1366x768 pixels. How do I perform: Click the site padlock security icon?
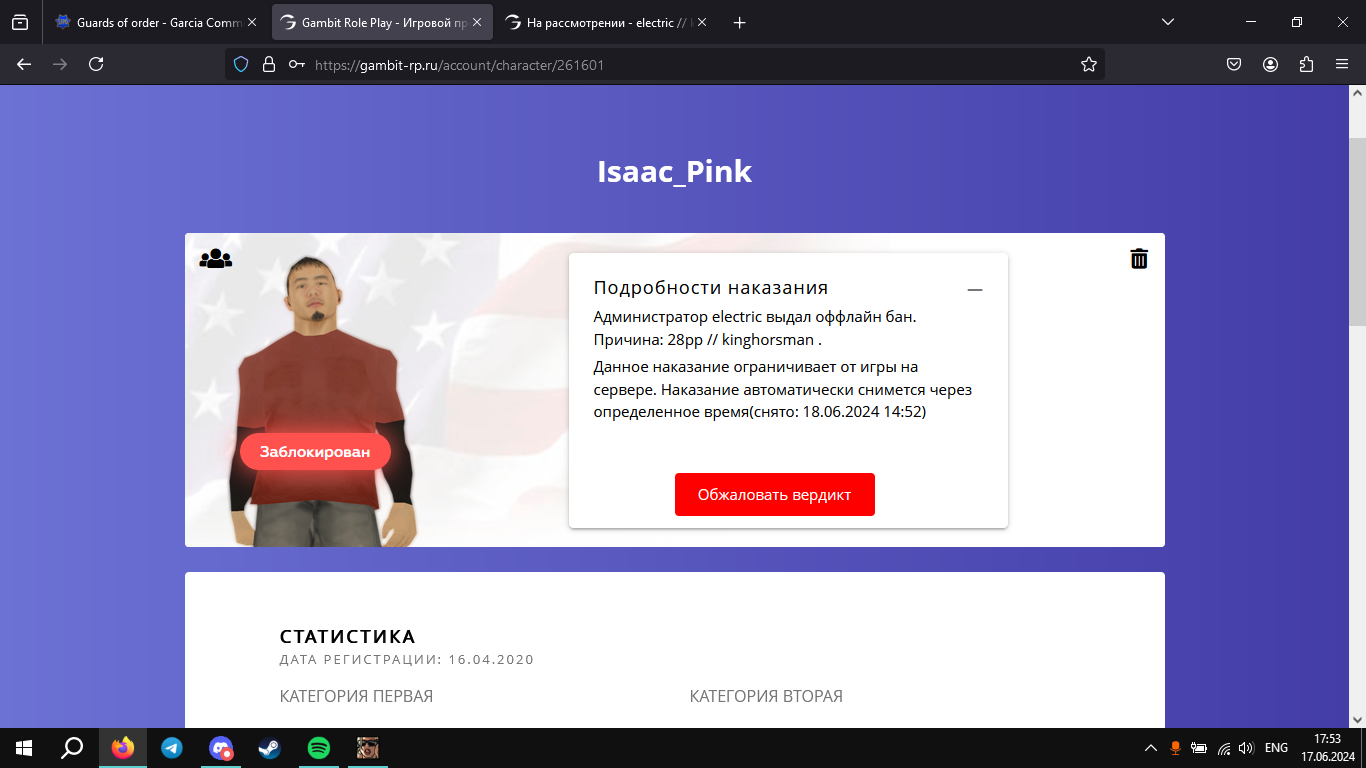point(268,64)
